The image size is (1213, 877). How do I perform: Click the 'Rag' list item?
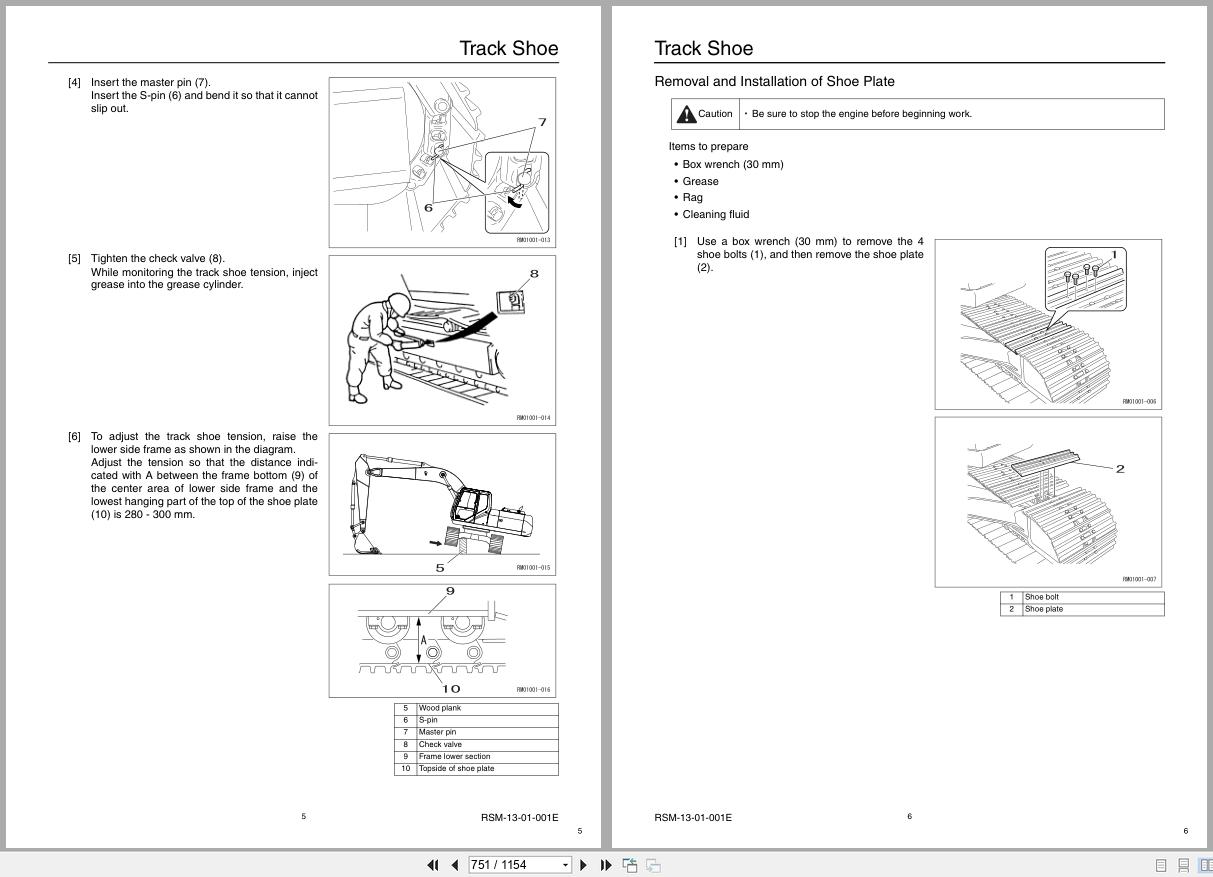(692, 197)
